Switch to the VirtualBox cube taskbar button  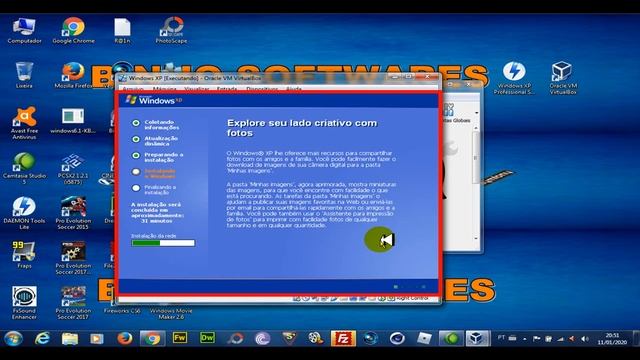point(477,338)
